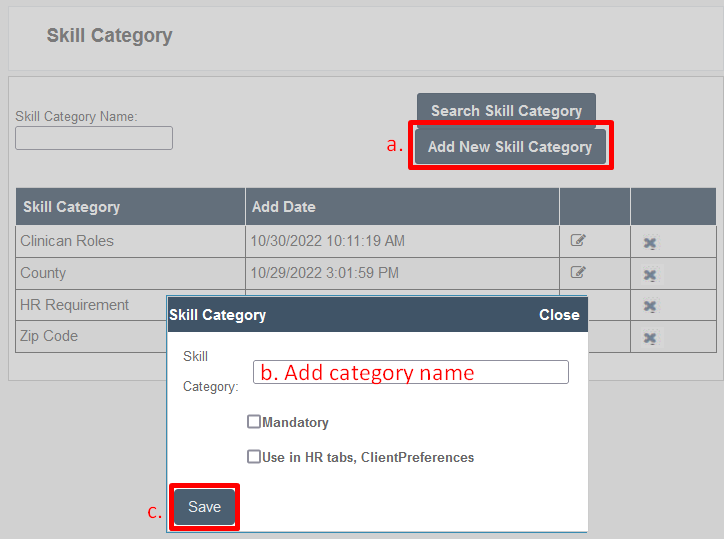Click the edit icon for County row
Screen dimensions: 724x539
click(578, 272)
